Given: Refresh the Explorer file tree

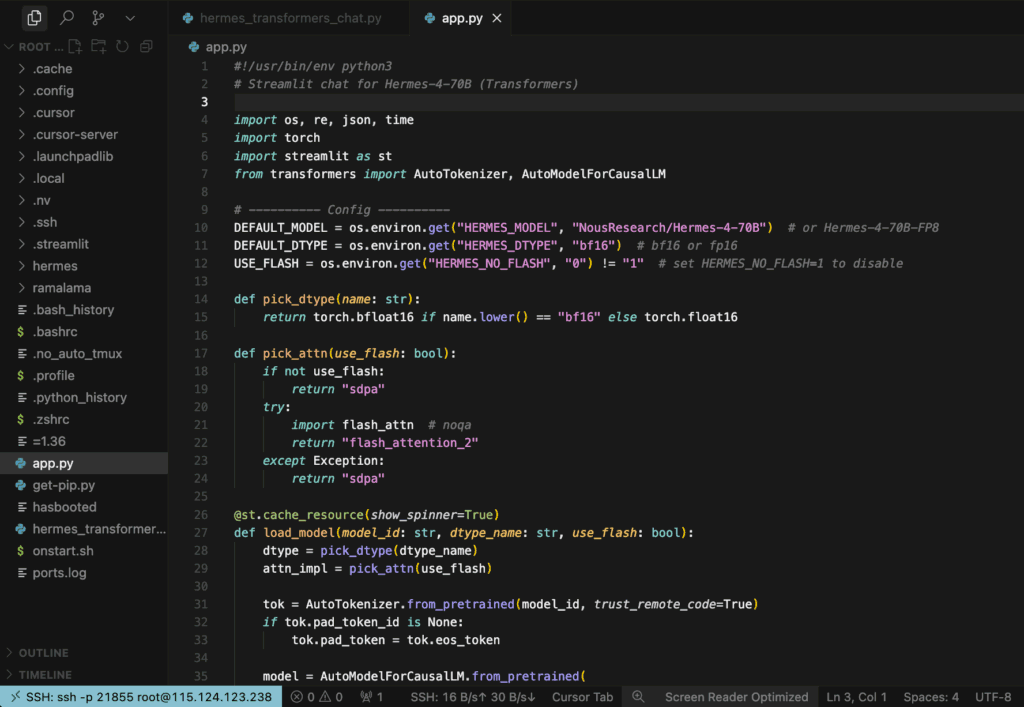Looking at the screenshot, I should coord(122,46).
